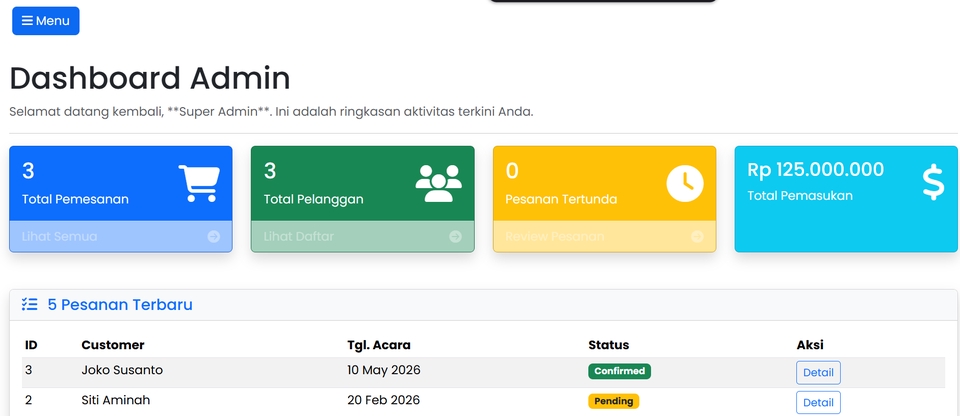960x416 pixels.
Task: Click the Pending status badge
Action: pyautogui.click(x=613, y=401)
